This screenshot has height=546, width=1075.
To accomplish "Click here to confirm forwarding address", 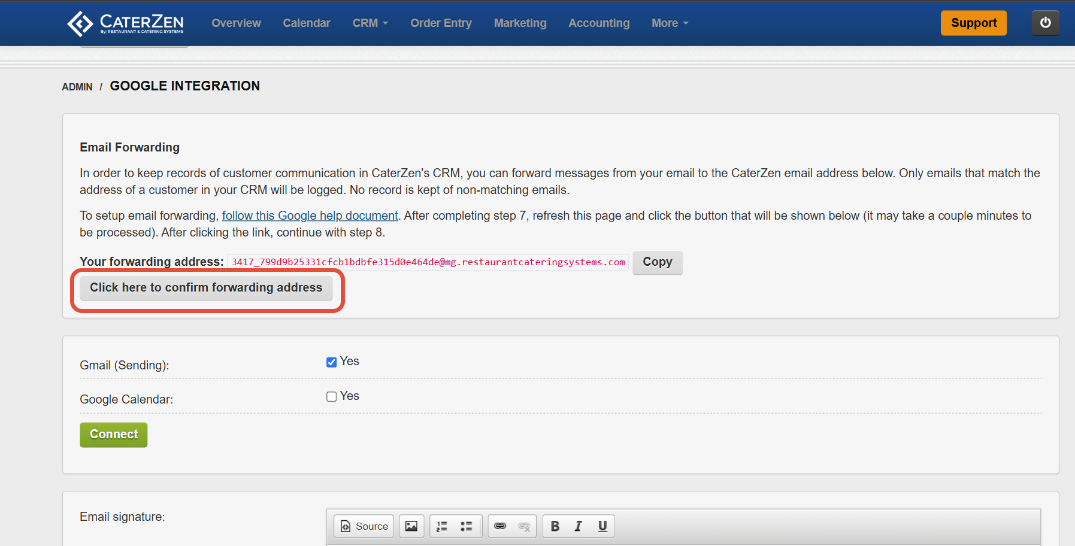I will click(206, 288).
